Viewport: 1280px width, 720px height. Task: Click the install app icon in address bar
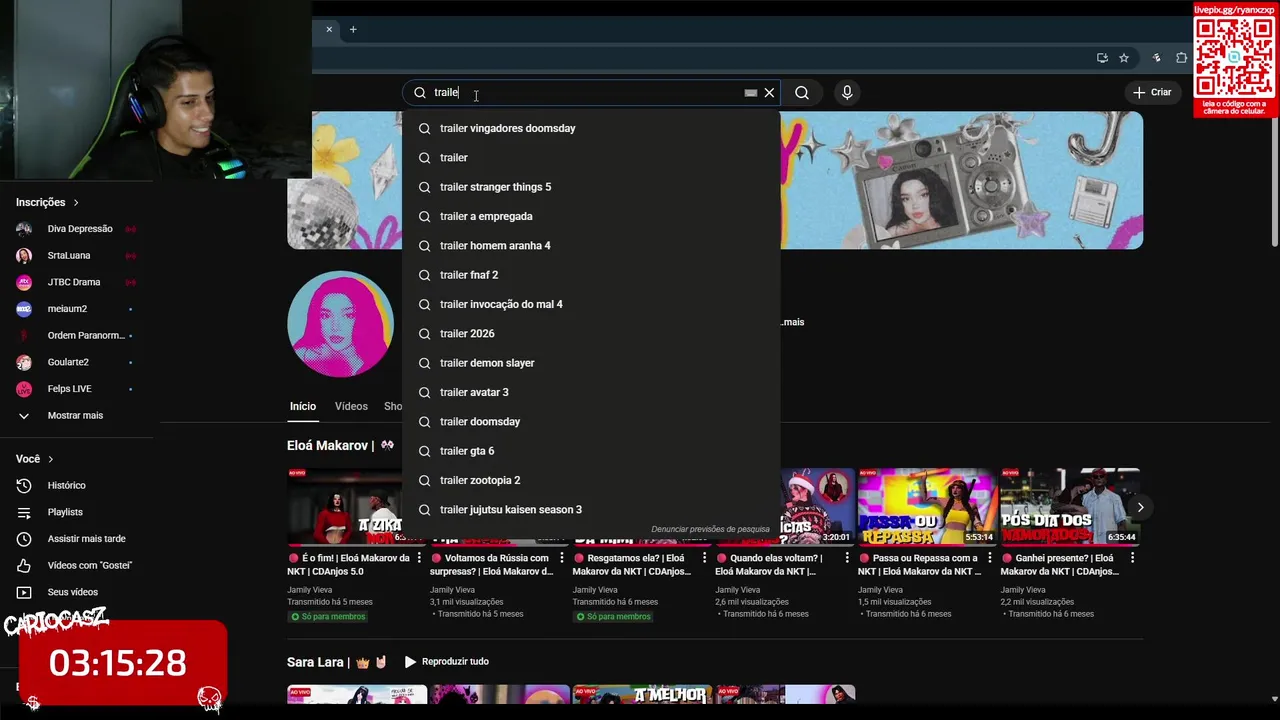[1102, 58]
